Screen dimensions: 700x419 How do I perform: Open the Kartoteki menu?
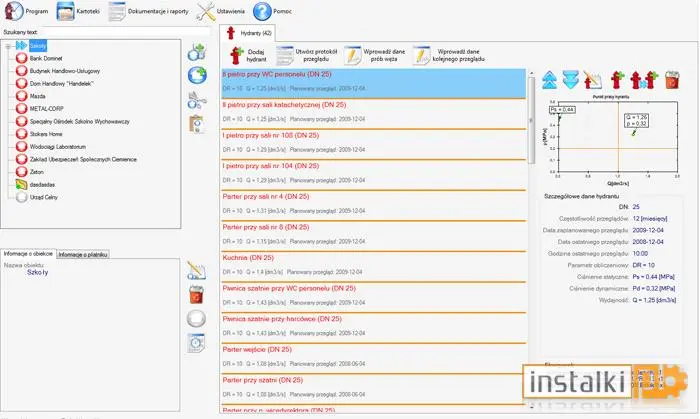click(78, 11)
